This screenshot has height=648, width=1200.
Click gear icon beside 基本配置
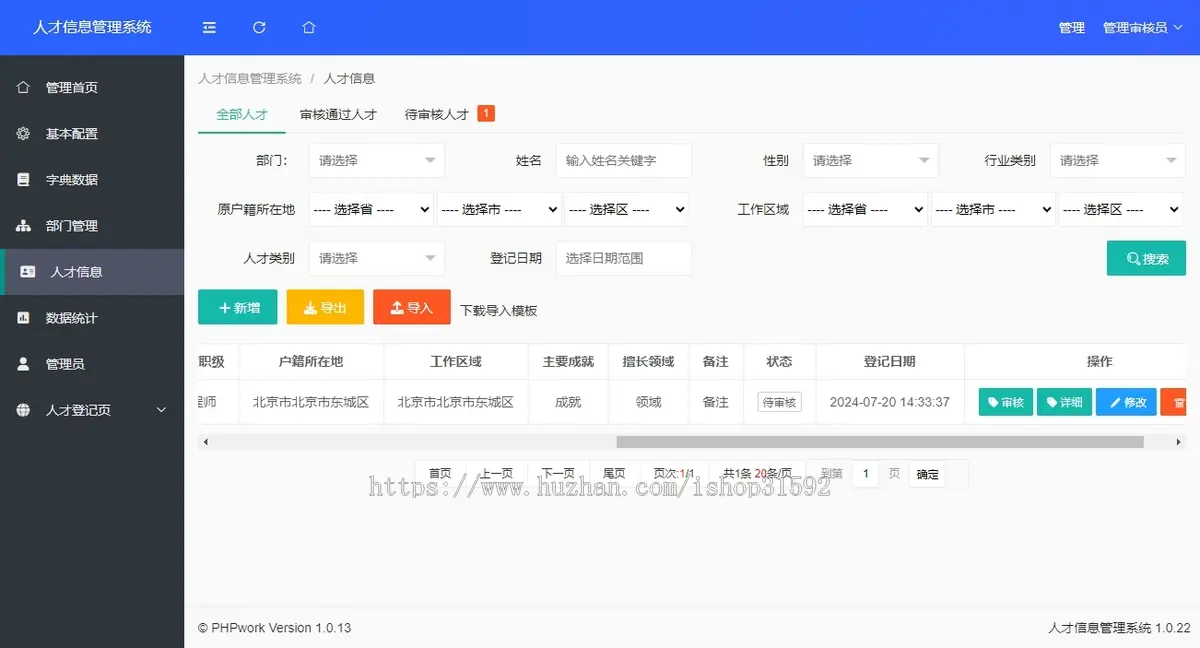pyautogui.click(x=23, y=133)
